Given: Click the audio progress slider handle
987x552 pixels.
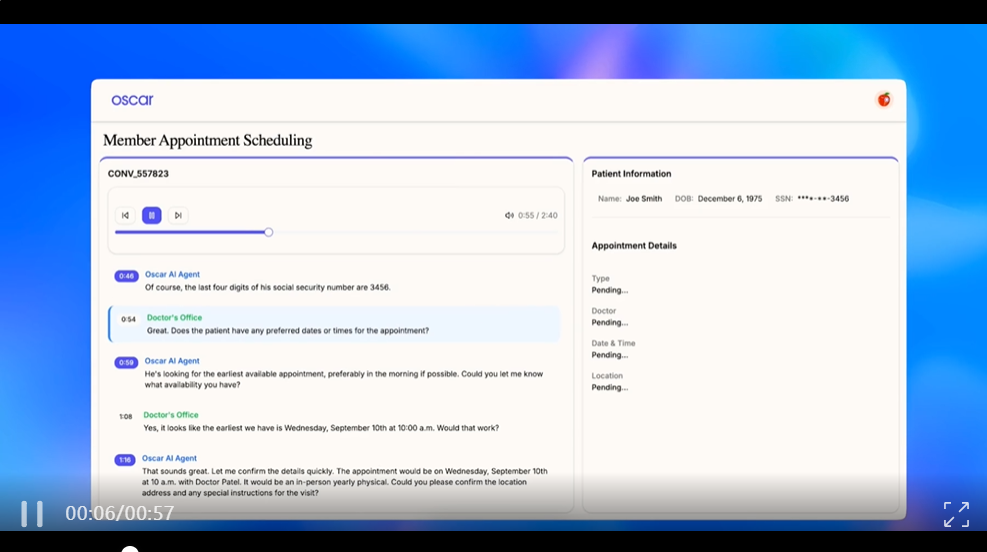Looking at the screenshot, I should point(269,232).
